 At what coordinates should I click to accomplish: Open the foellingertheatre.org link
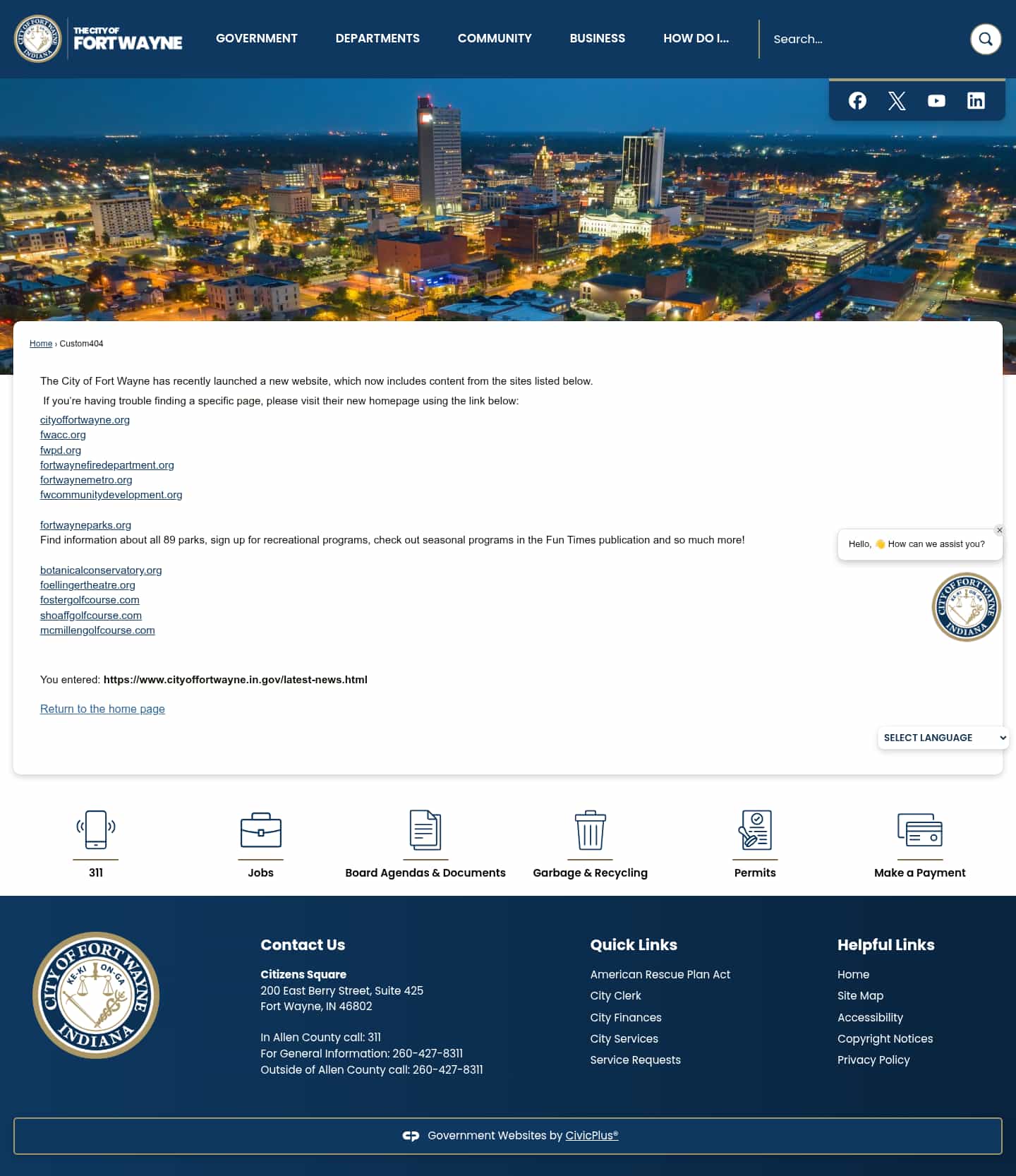(x=87, y=585)
